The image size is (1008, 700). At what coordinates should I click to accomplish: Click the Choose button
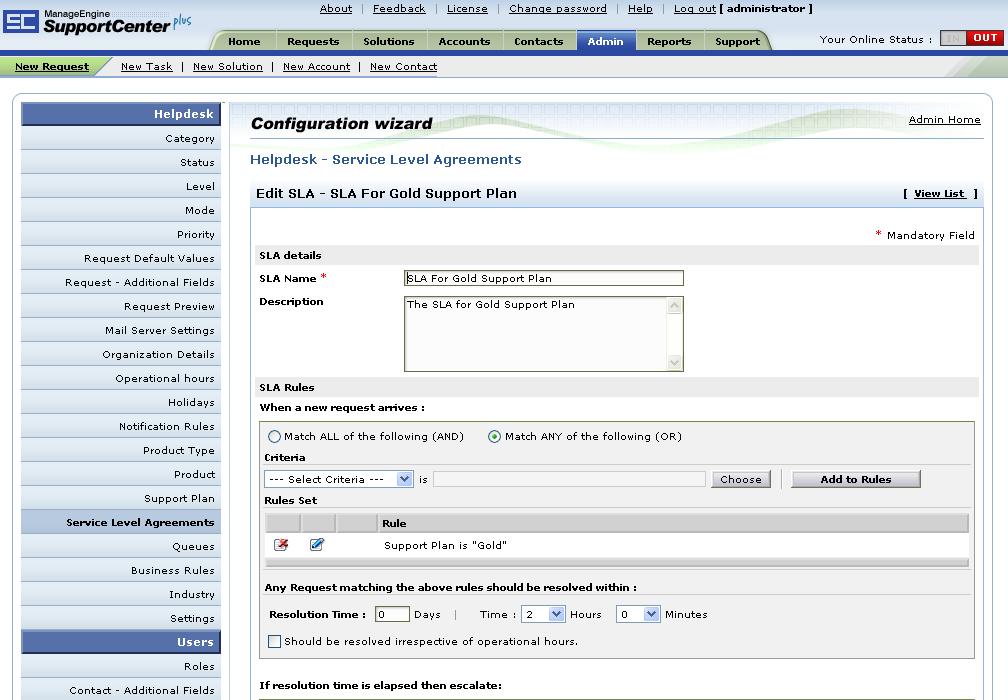[x=741, y=480]
